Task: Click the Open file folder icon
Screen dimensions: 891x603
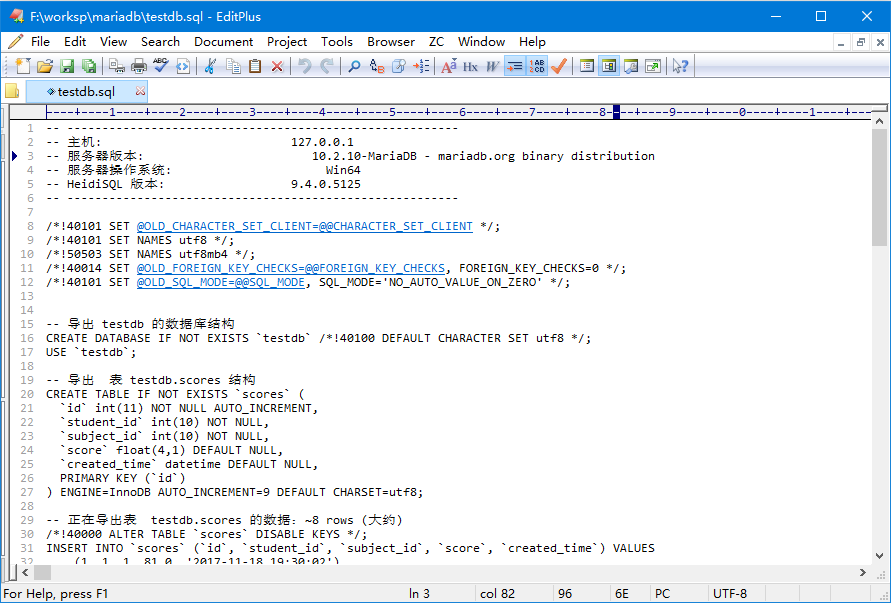Action: pyautogui.click(x=45, y=66)
